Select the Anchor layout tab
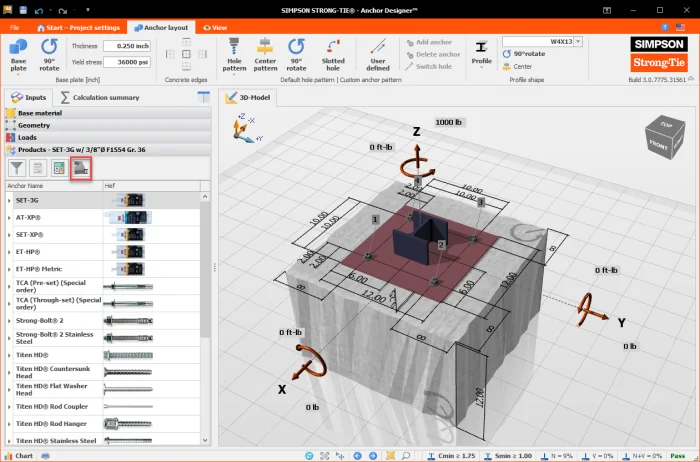700x462 pixels. pos(161,28)
